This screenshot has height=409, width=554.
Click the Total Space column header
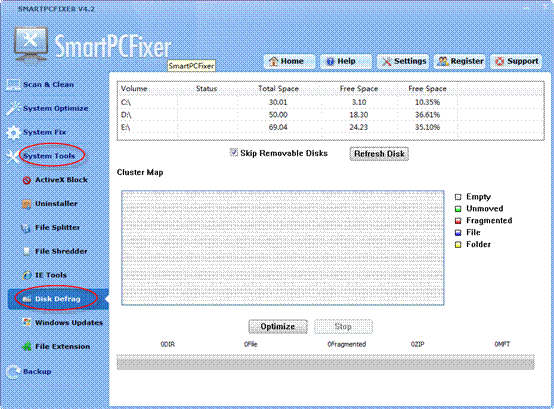coord(278,89)
